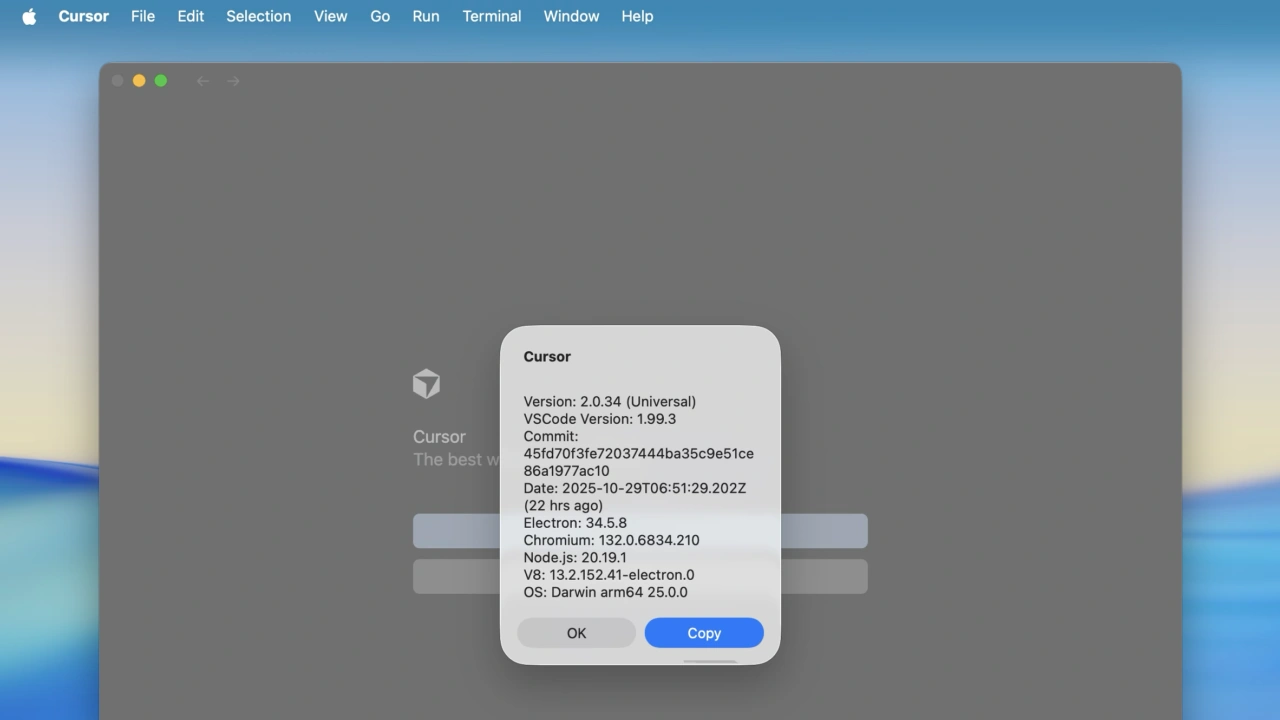The height and width of the screenshot is (720, 1280).
Task: Open the Help menu
Action: 637,16
